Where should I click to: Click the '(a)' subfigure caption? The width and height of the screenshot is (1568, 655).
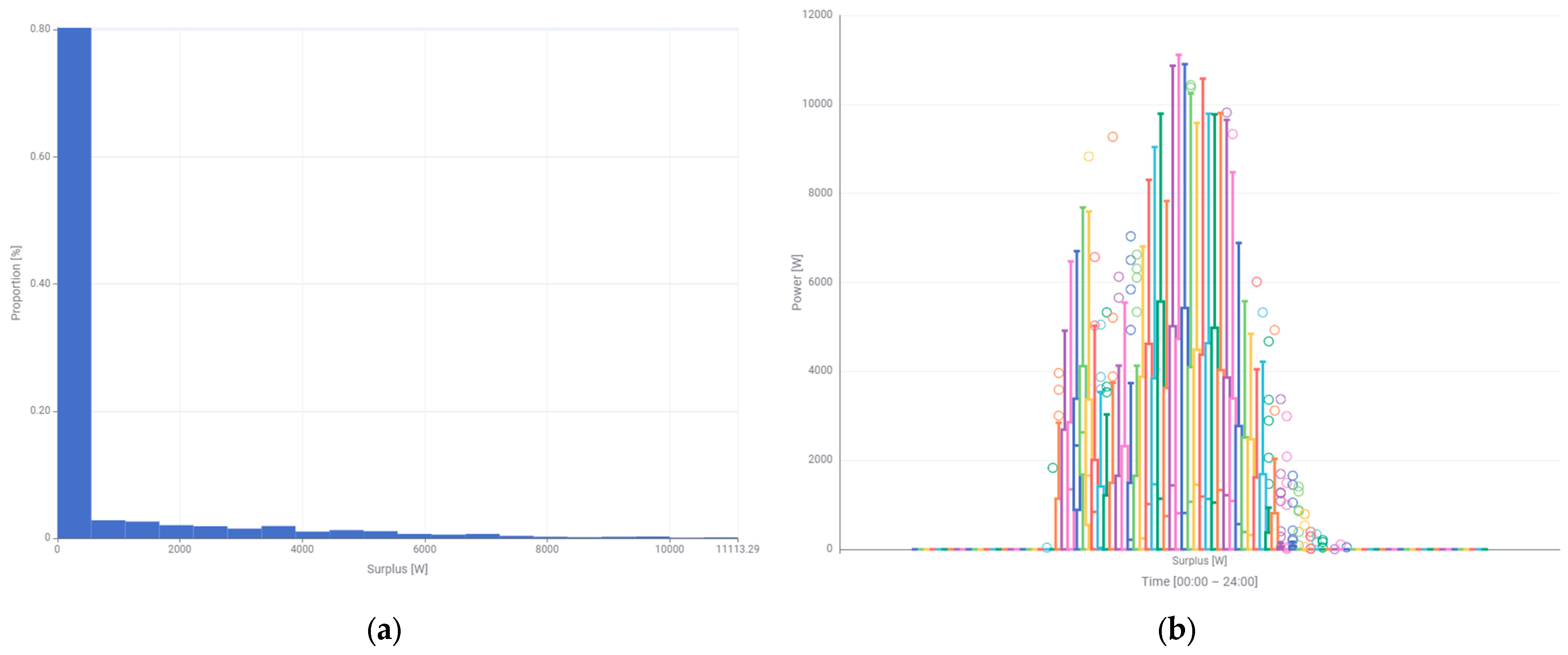click(x=384, y=631)
